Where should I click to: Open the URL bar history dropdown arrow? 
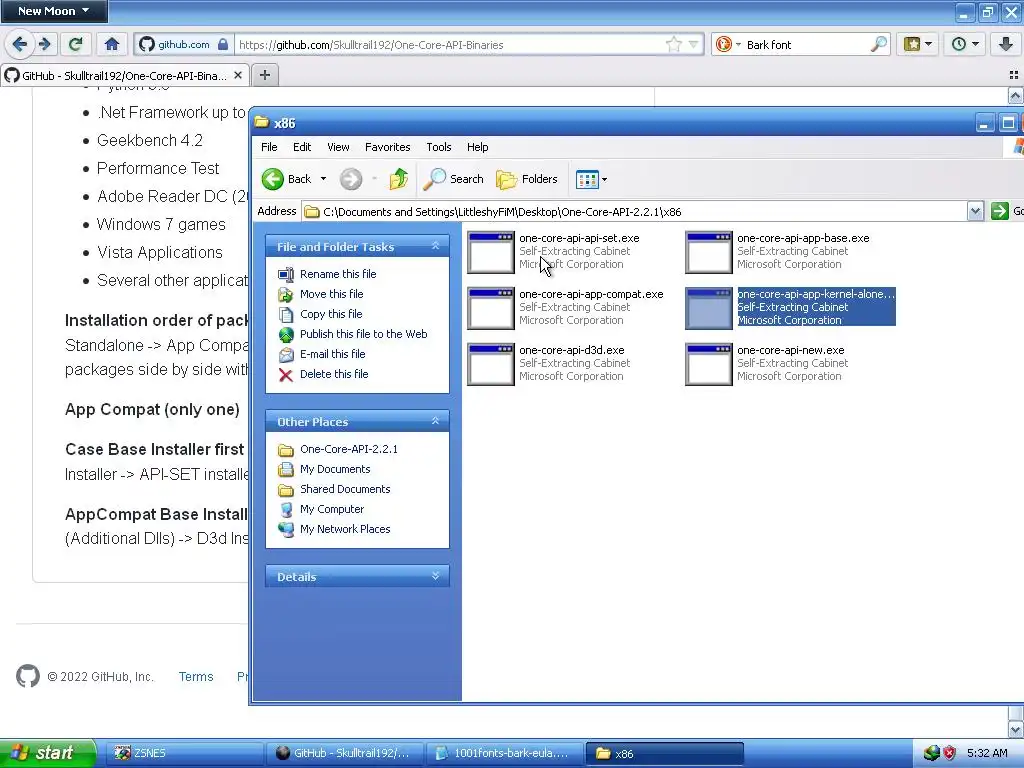[x=693, y=44]
